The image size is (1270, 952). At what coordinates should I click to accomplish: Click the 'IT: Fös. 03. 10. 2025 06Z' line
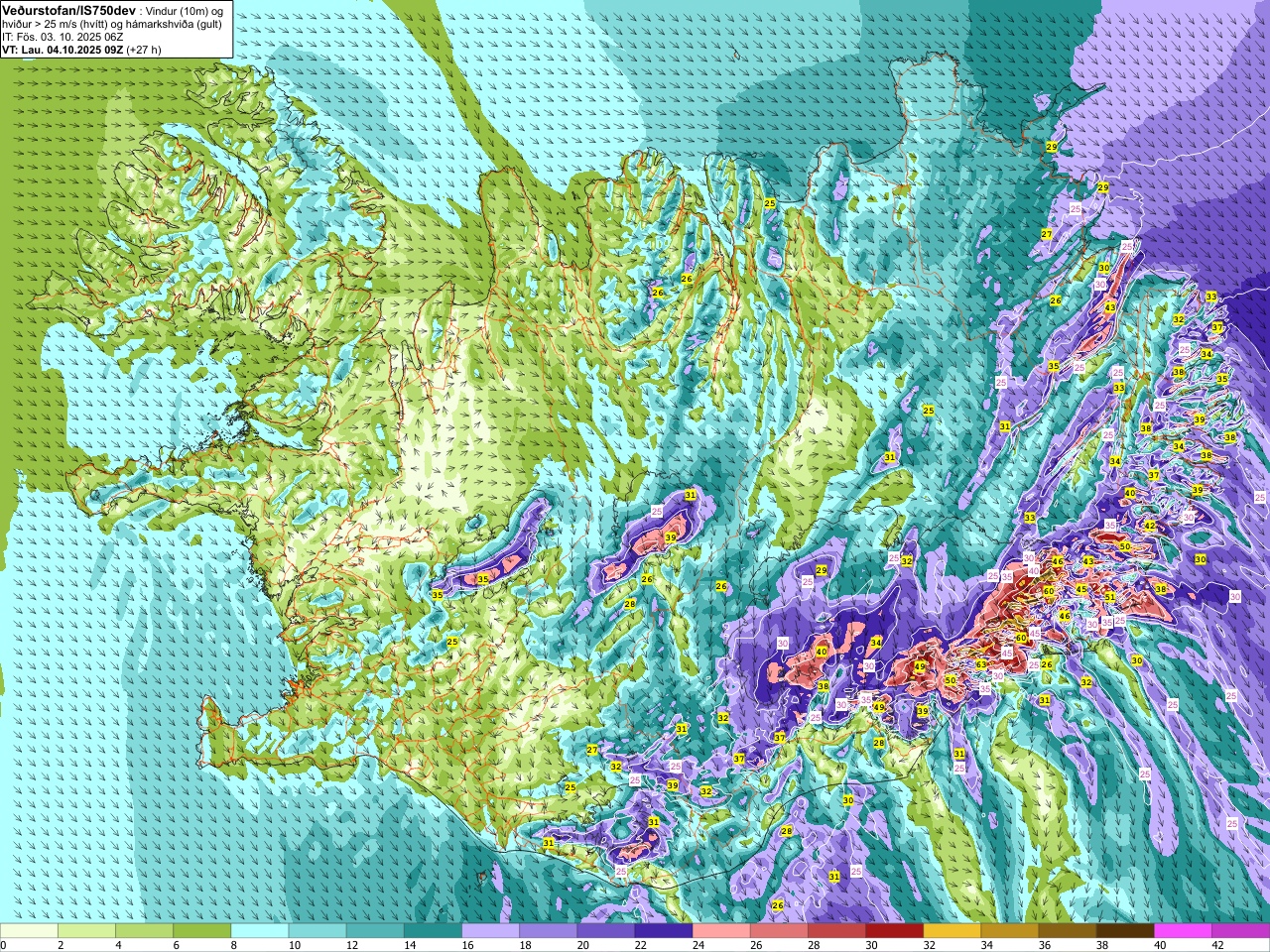pyautogui.click(x=63, y=37)
